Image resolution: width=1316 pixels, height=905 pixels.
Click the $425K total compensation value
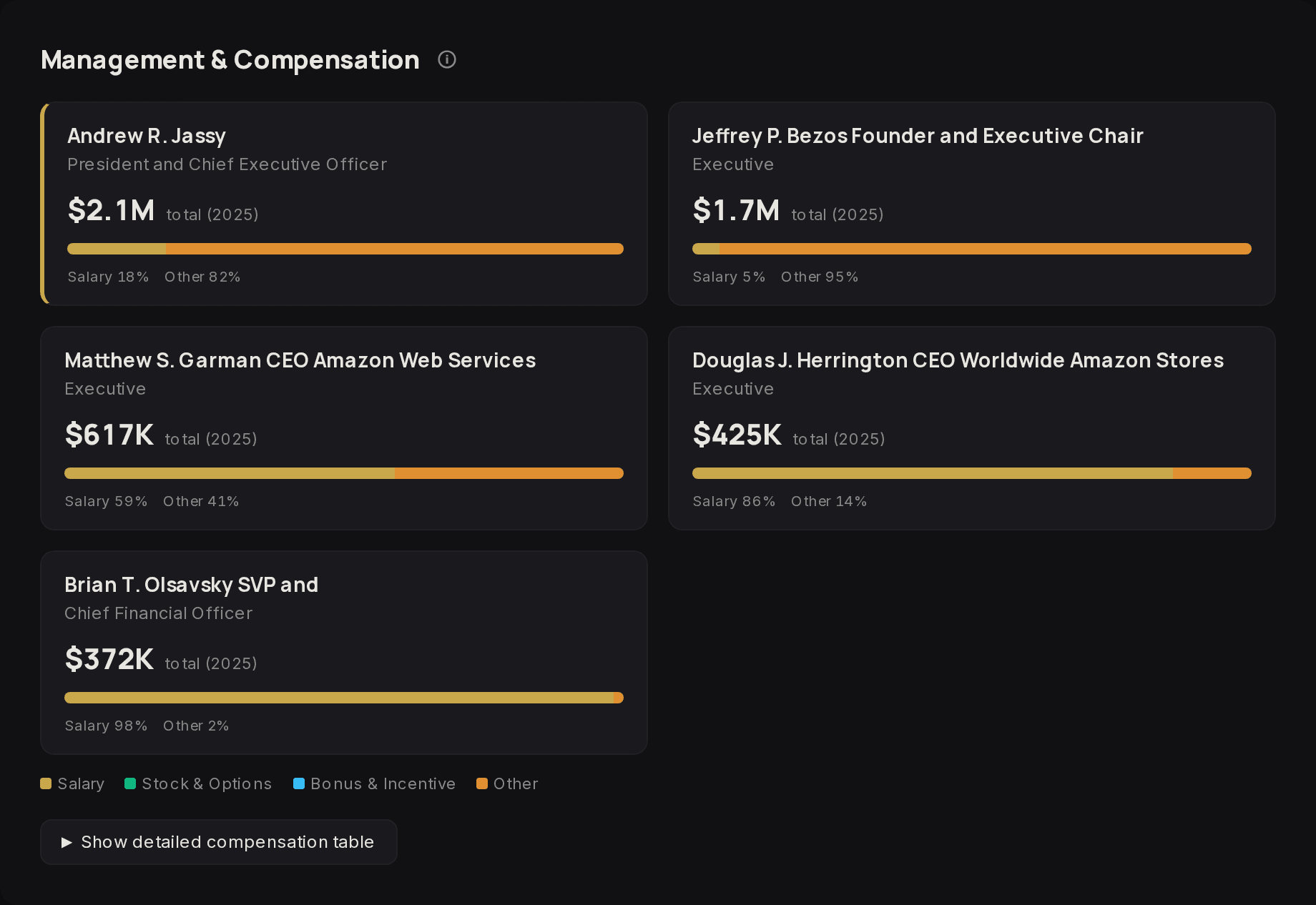pos(737,435)
